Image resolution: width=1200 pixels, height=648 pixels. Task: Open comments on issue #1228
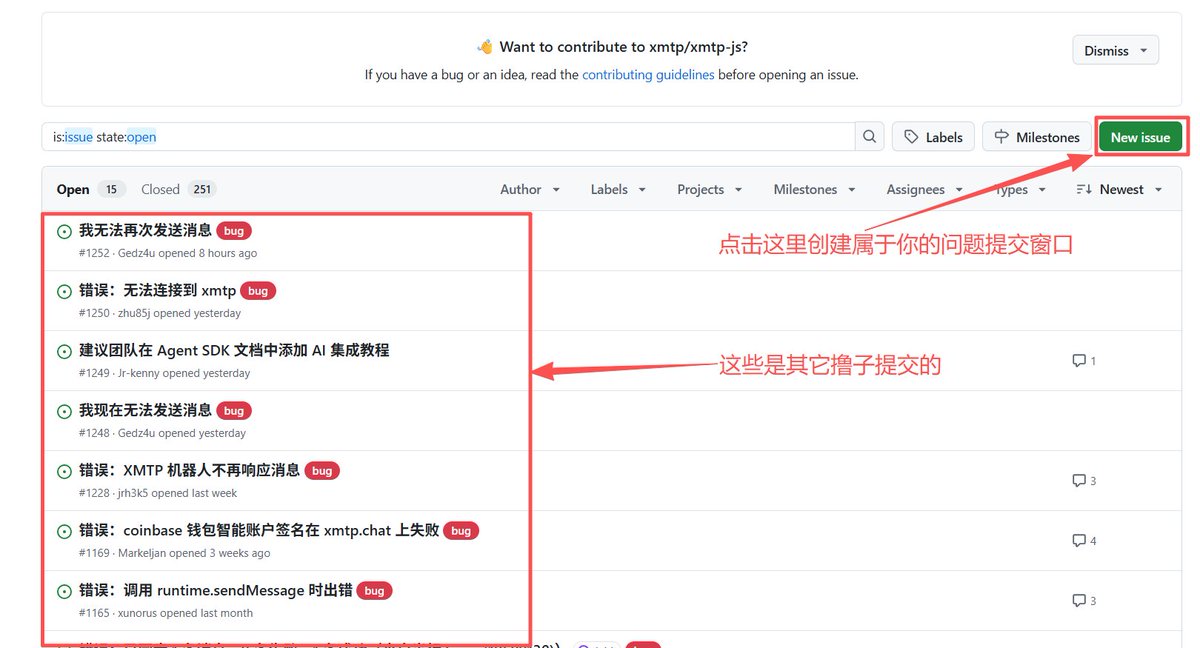click(x=1084, y=480)
